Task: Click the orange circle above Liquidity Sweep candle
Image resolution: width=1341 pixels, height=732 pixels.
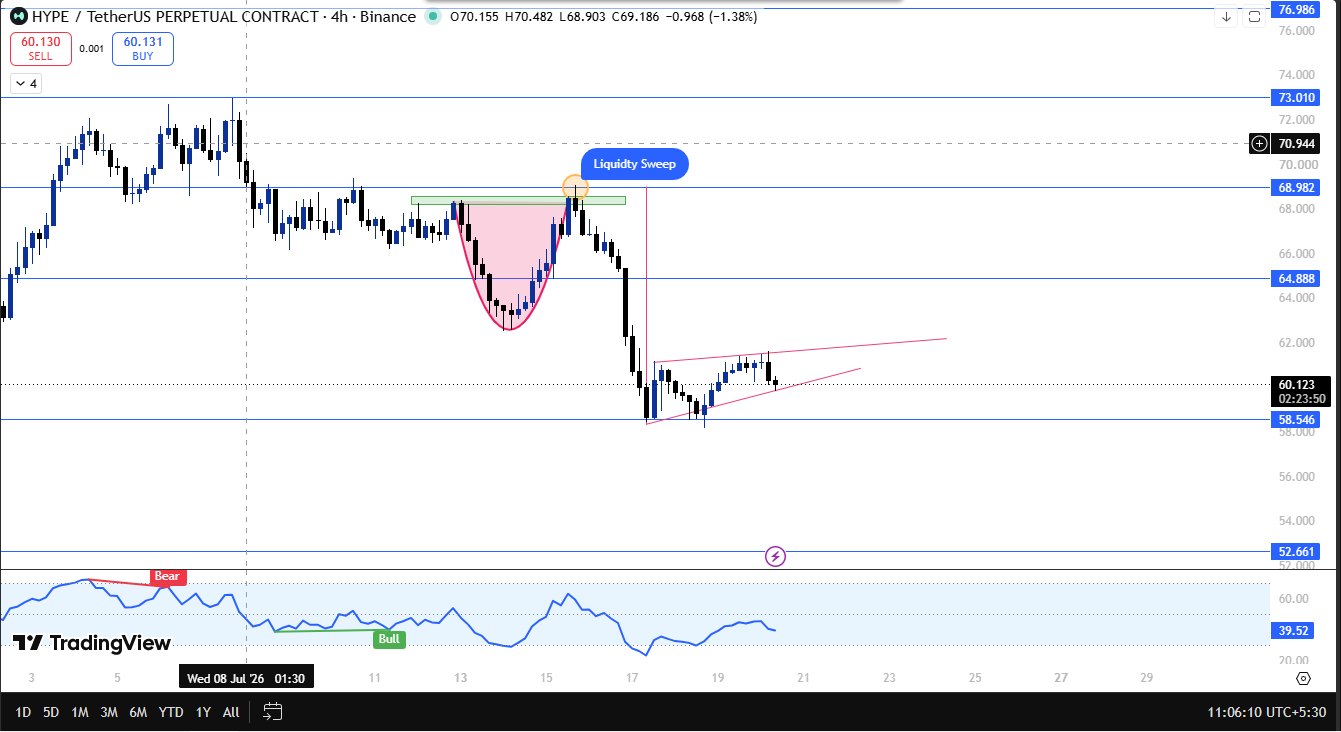Action: click(574, 186)
